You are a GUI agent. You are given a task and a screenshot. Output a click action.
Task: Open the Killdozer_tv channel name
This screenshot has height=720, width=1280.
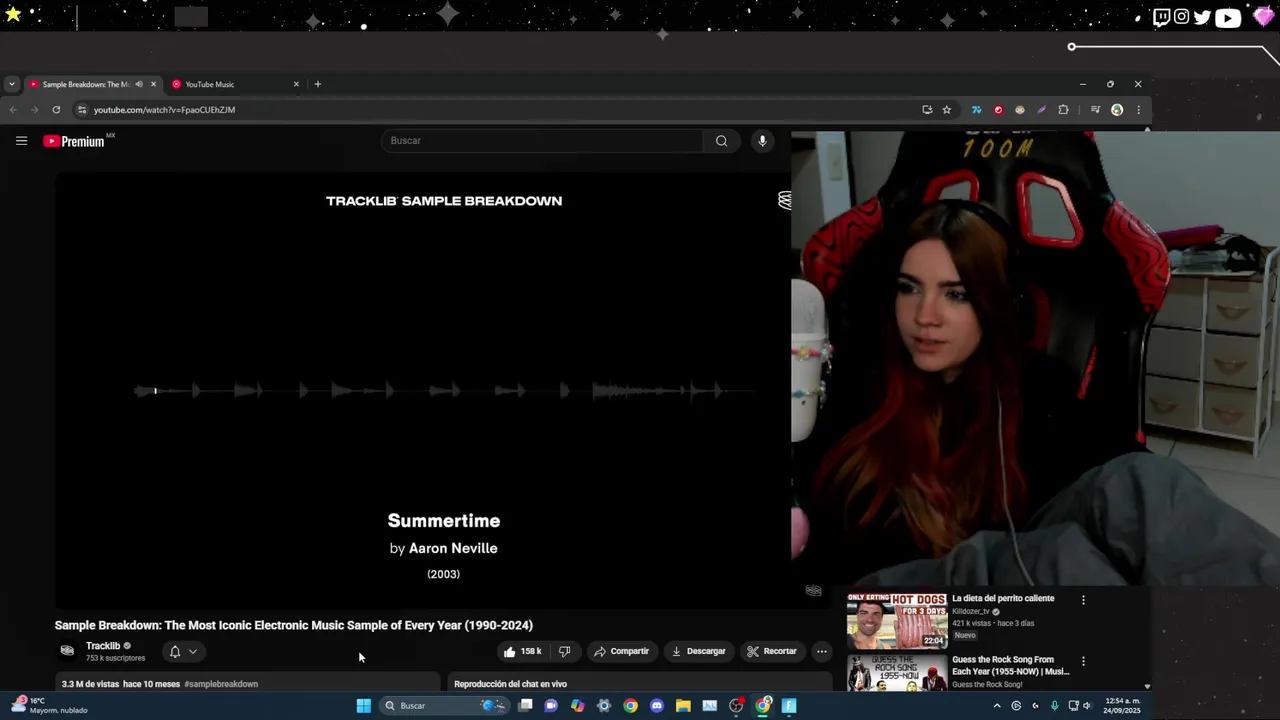[x=970, y=611]
